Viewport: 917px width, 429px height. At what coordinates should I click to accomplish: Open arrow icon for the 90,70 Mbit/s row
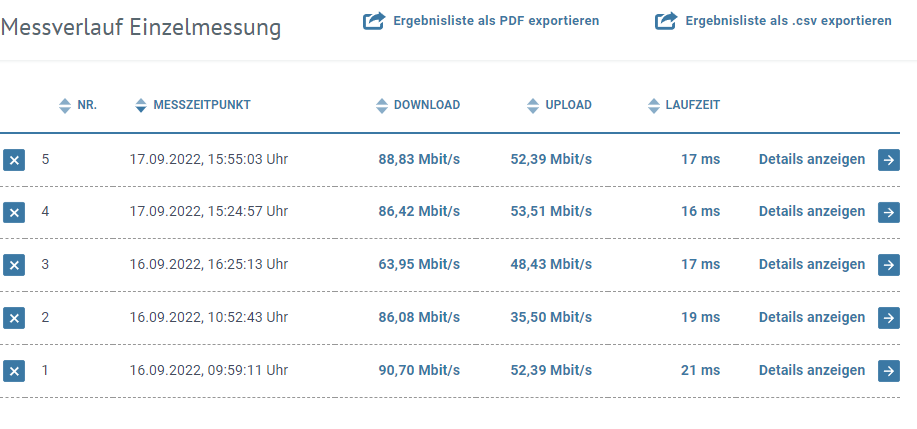click(x=888, y=371)
